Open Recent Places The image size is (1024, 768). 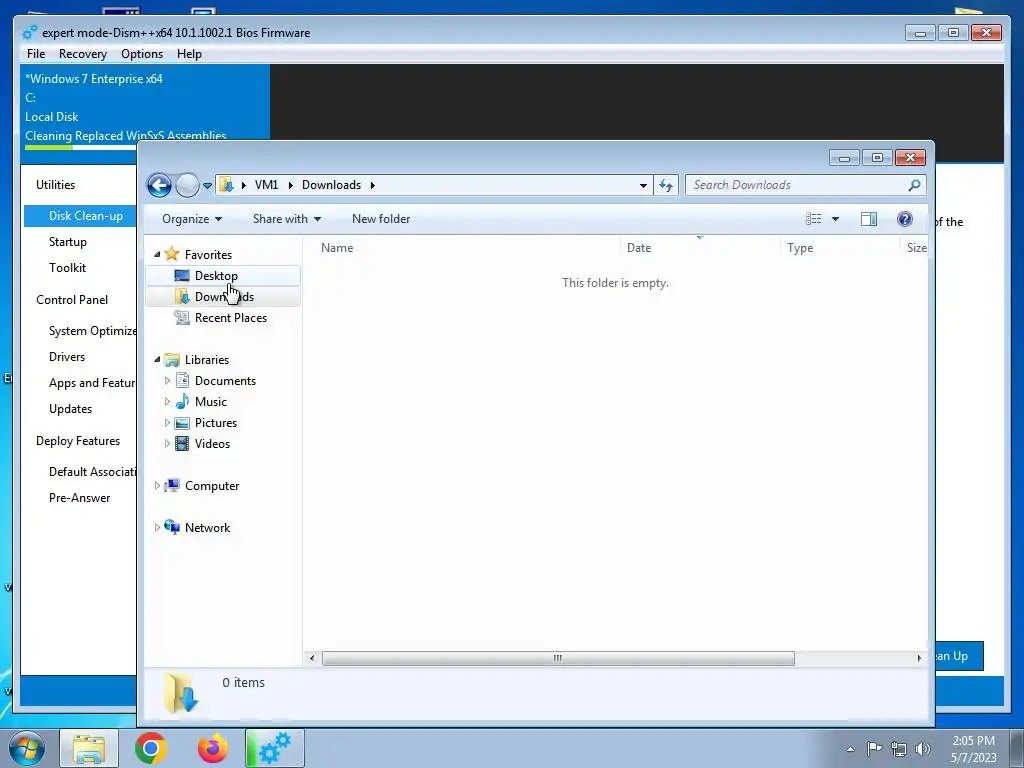(x=231, y=317)
